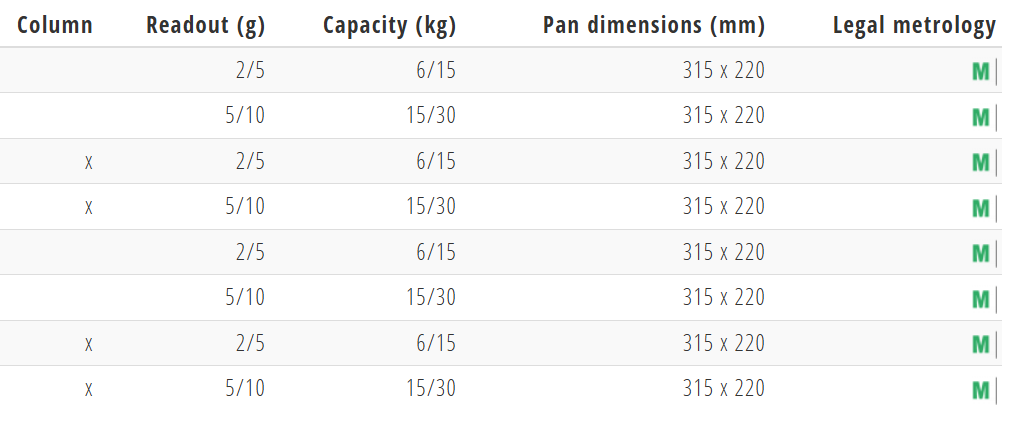Click the Pan dimensions (mm) header
Screen dimensions: 1018x422
(654, 25)
